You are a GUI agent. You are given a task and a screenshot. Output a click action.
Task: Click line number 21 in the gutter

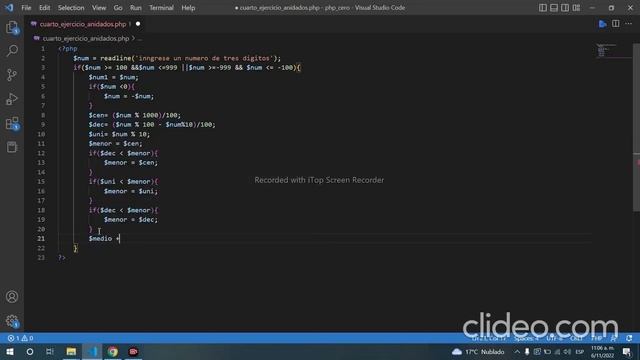click(41, 239)
